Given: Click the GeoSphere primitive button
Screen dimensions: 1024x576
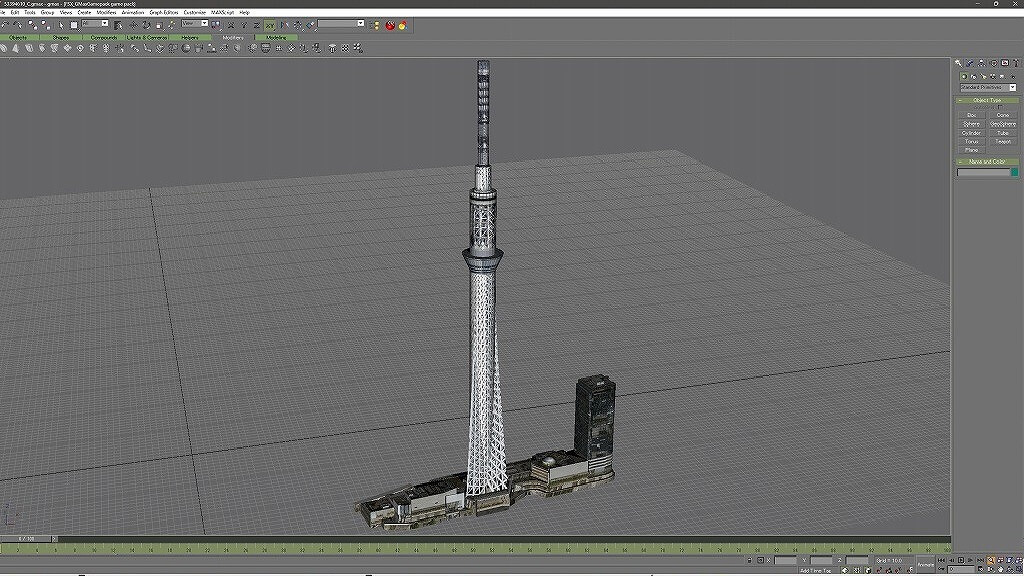Looking at the screenshot, I should (1002, 124).
